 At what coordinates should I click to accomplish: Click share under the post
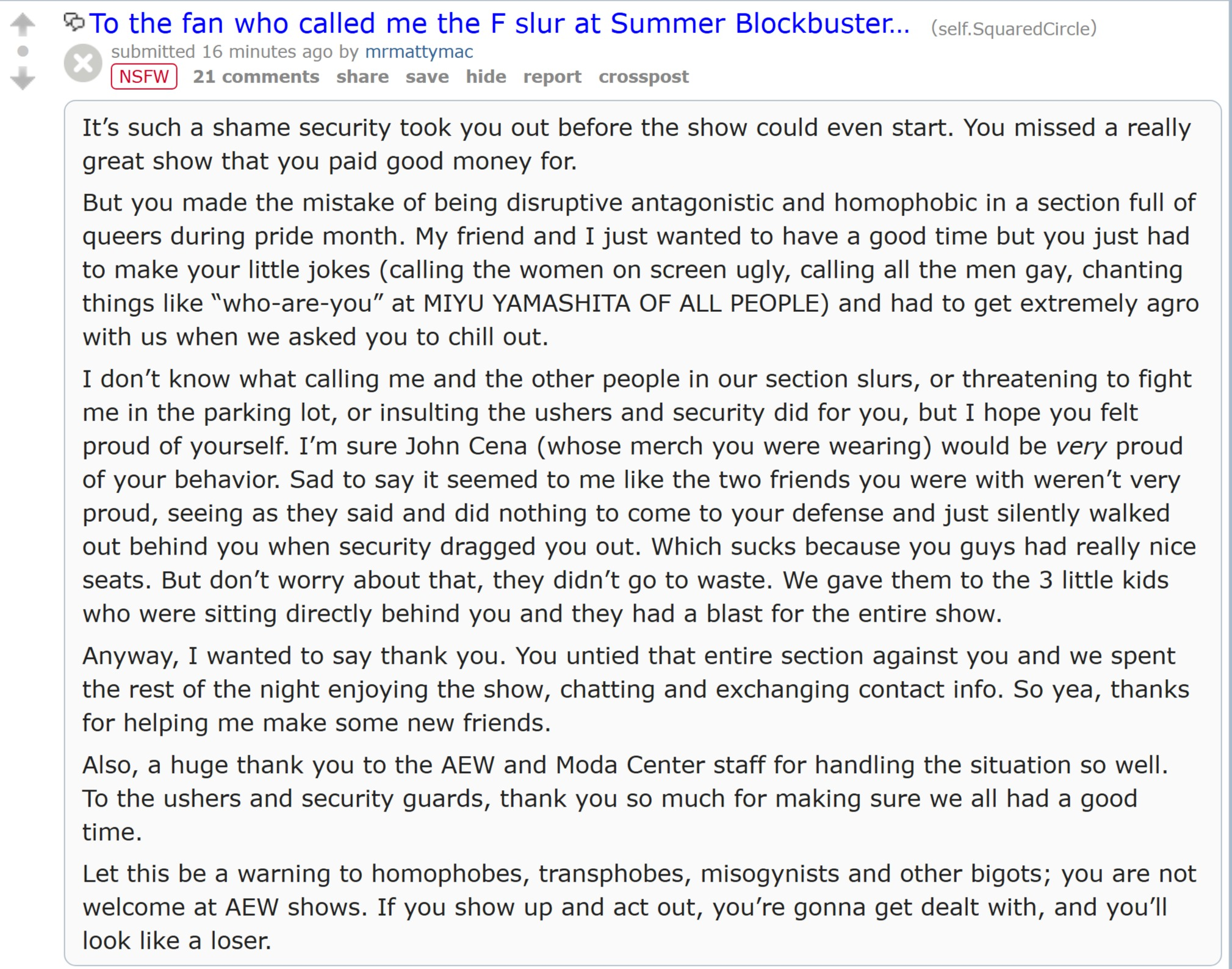362,77
